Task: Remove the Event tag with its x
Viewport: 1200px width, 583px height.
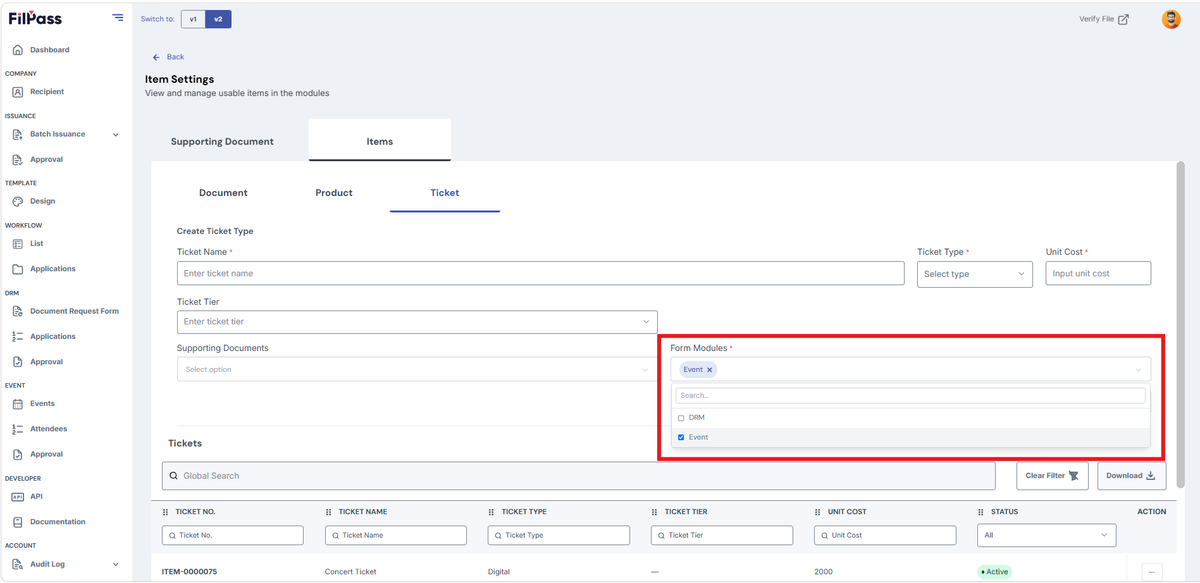Action: [710, 370]
